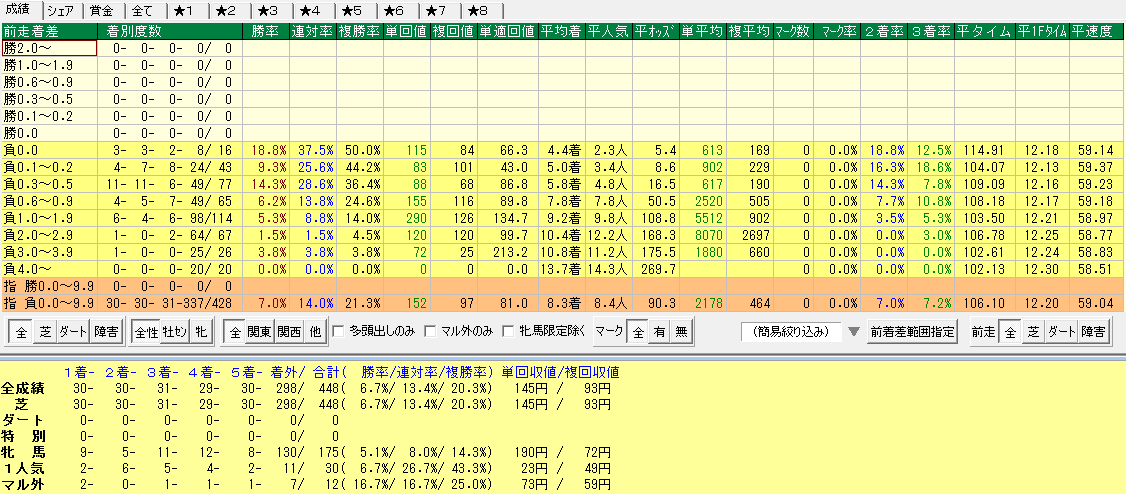Viewport: 1126px width, 494px height.
Task: Click the 着別度数 column header
Action: pyautogui.click(x=170, y=31)
